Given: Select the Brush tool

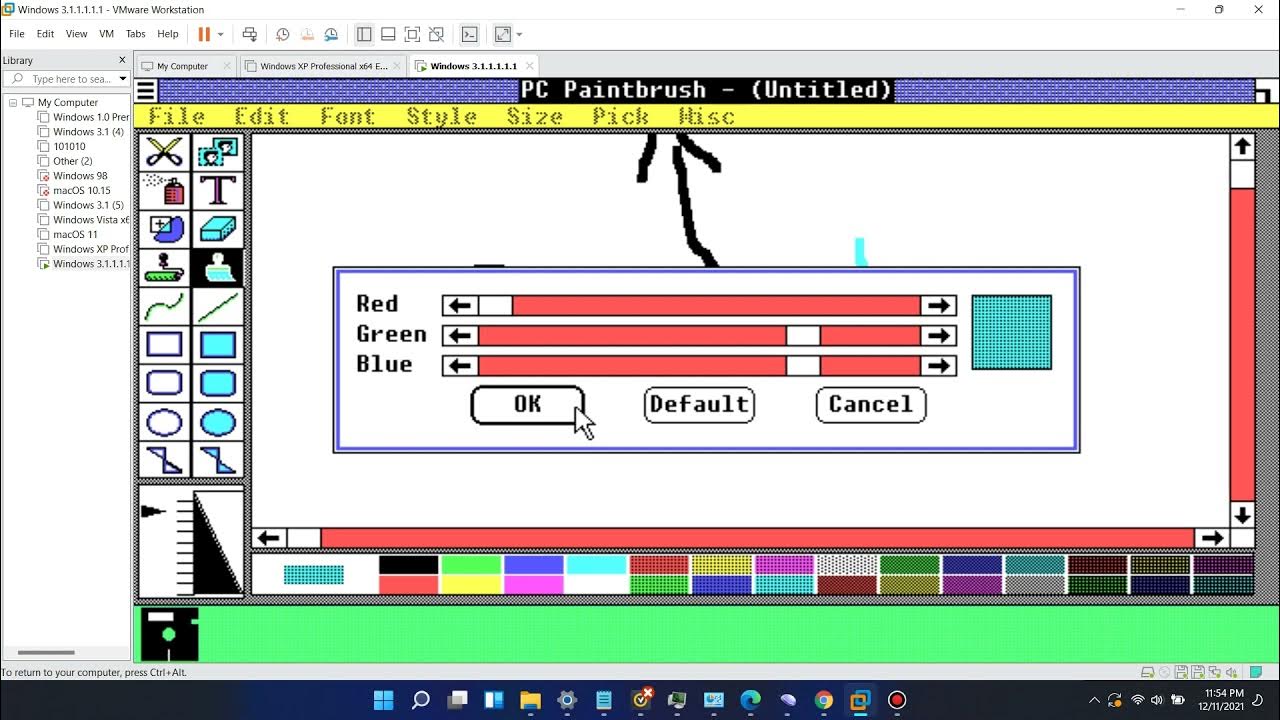Looking at the screenshot, I should tap(217, 268).
